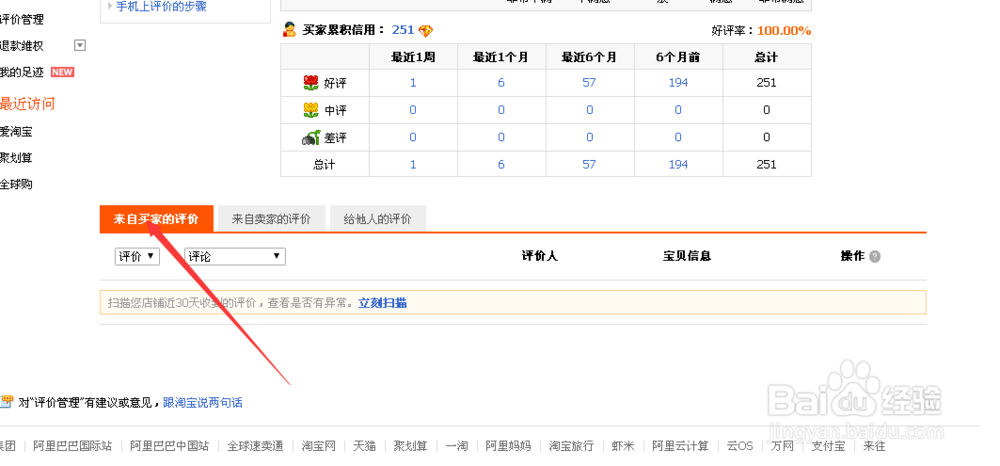Open 淘宝网 footer link
The image size is (1000, 466).
pyautogui.click(x=318, y=446)
